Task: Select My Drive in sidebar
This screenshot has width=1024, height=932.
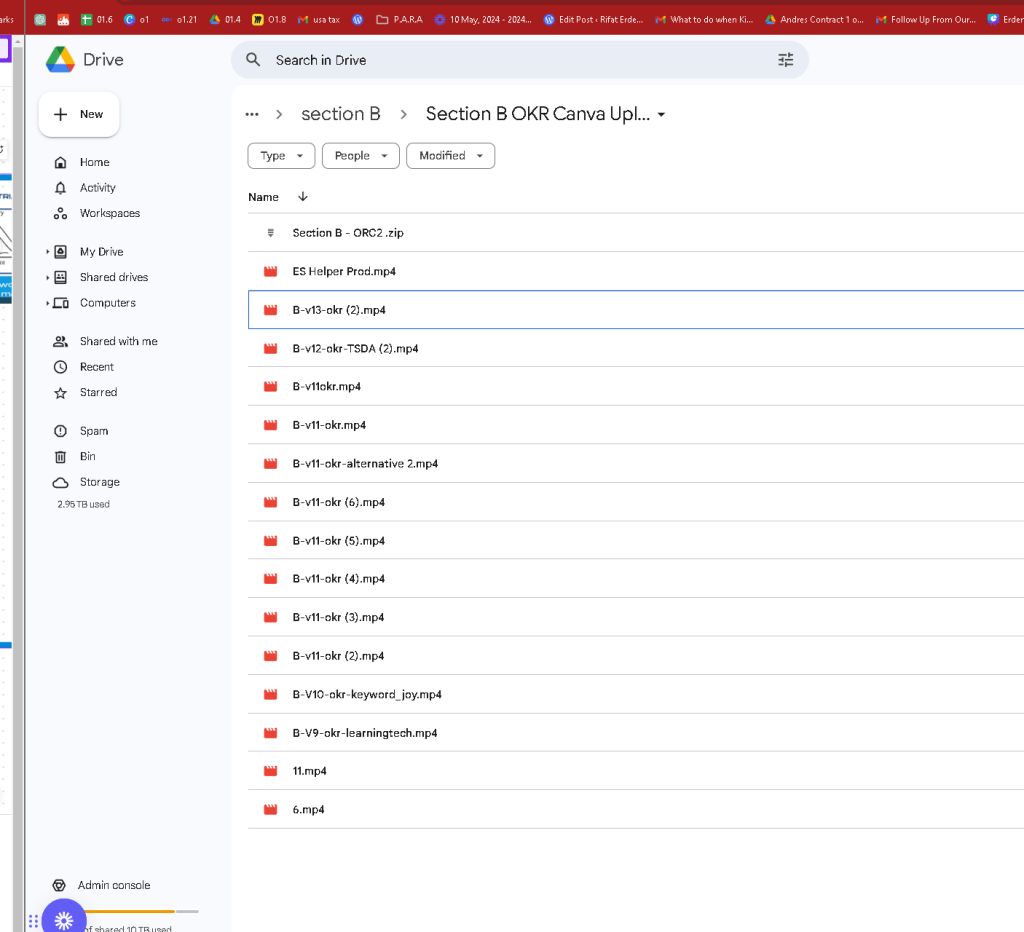Action: (x=101, y=251)
